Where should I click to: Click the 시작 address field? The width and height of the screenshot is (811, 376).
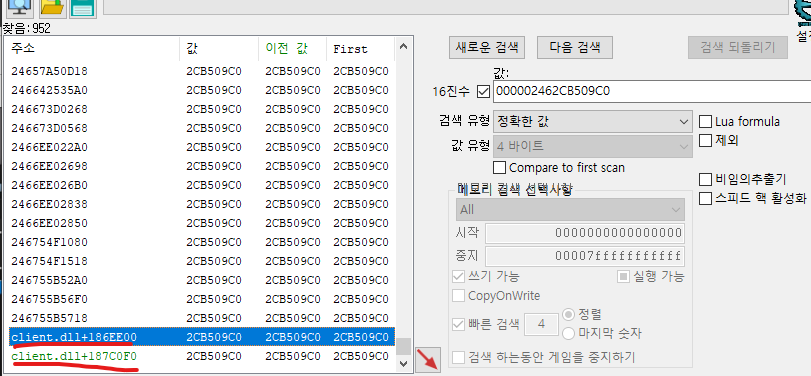pos(584,233)
